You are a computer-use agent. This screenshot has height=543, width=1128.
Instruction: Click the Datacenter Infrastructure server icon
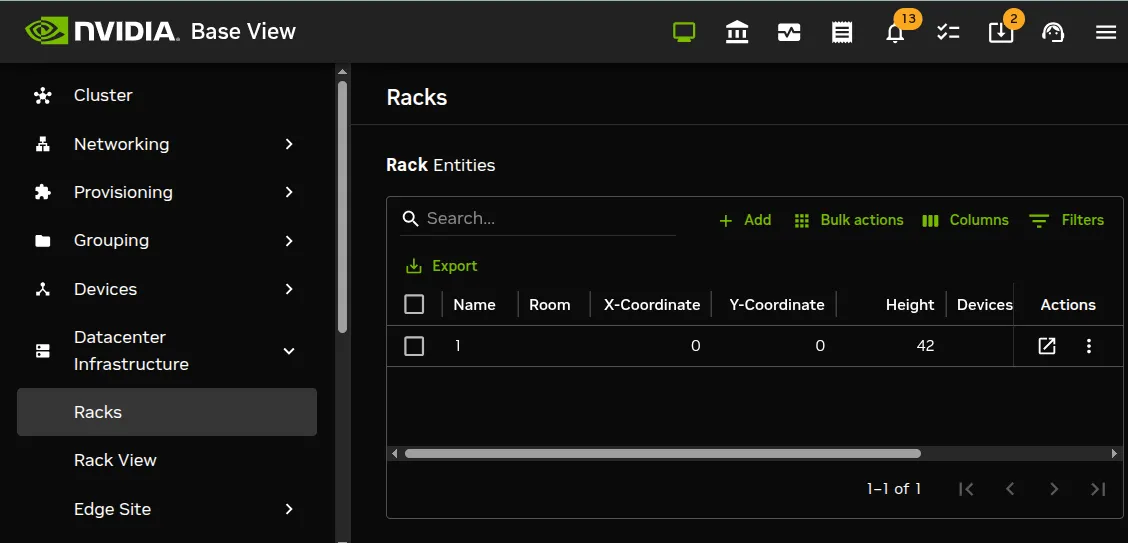[43, 351]
